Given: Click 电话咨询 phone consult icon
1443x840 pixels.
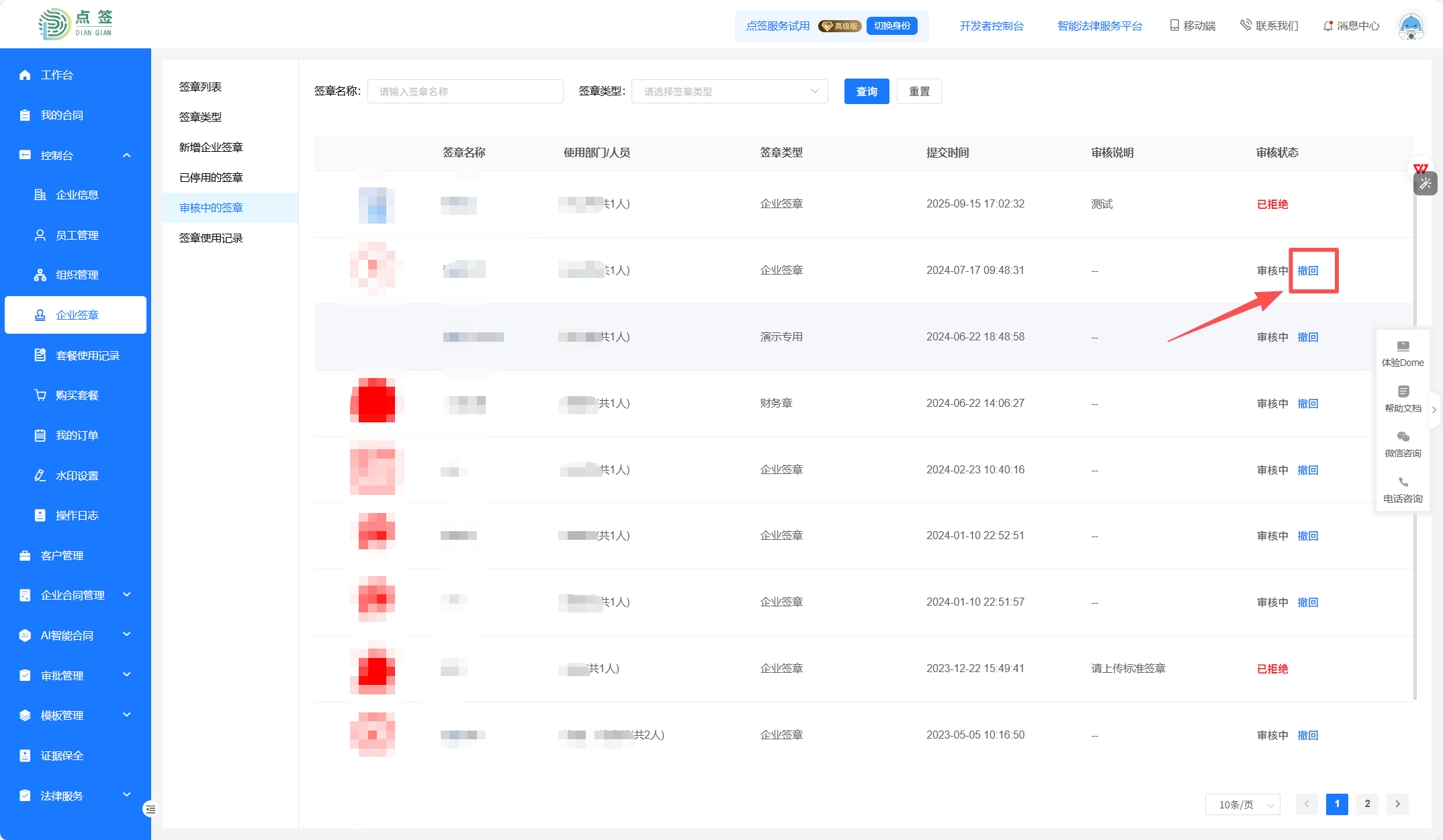Looking at the screenshot, I should click(x=1403, y=482).
